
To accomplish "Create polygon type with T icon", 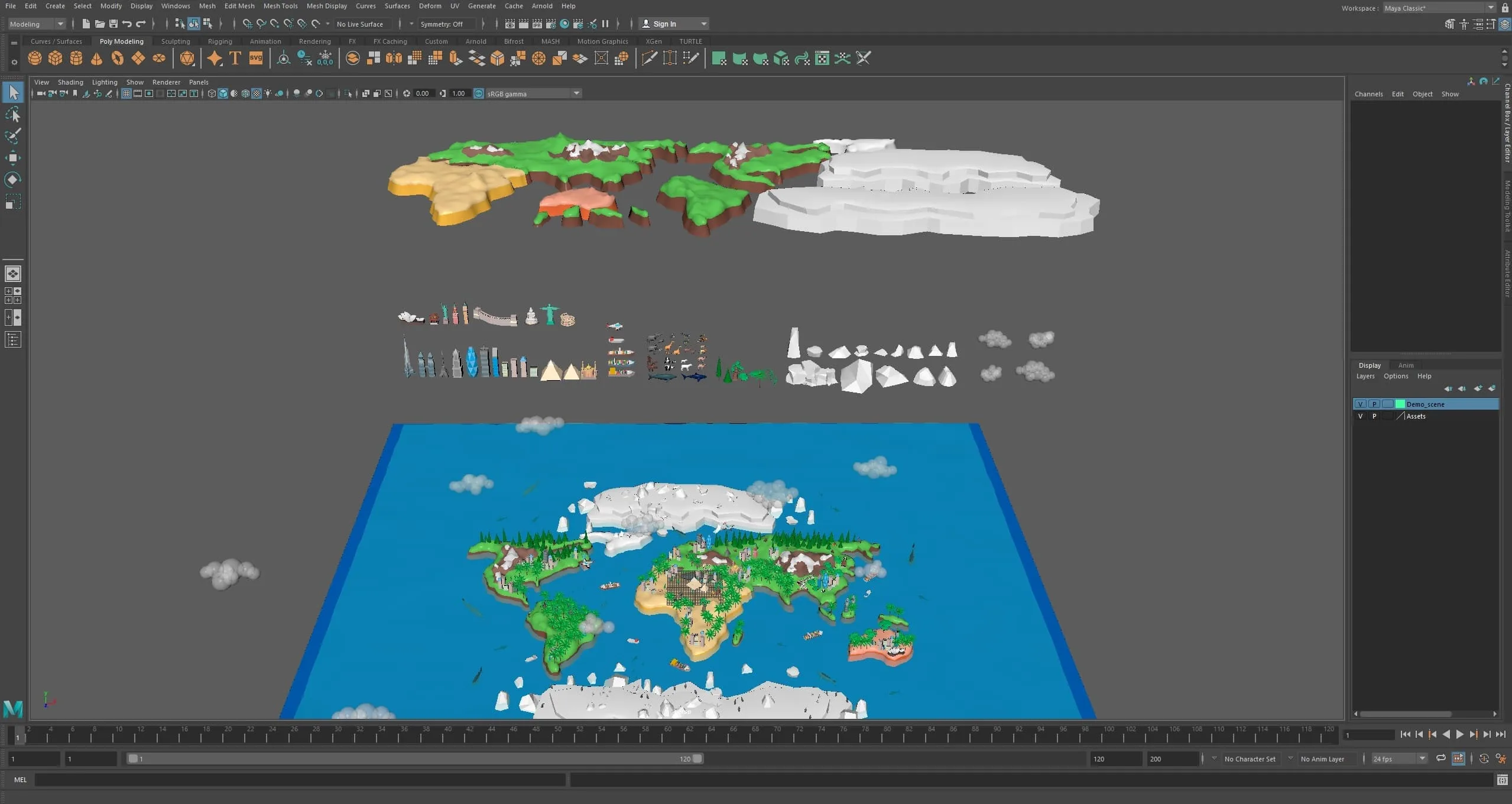I will coord(235,59).
